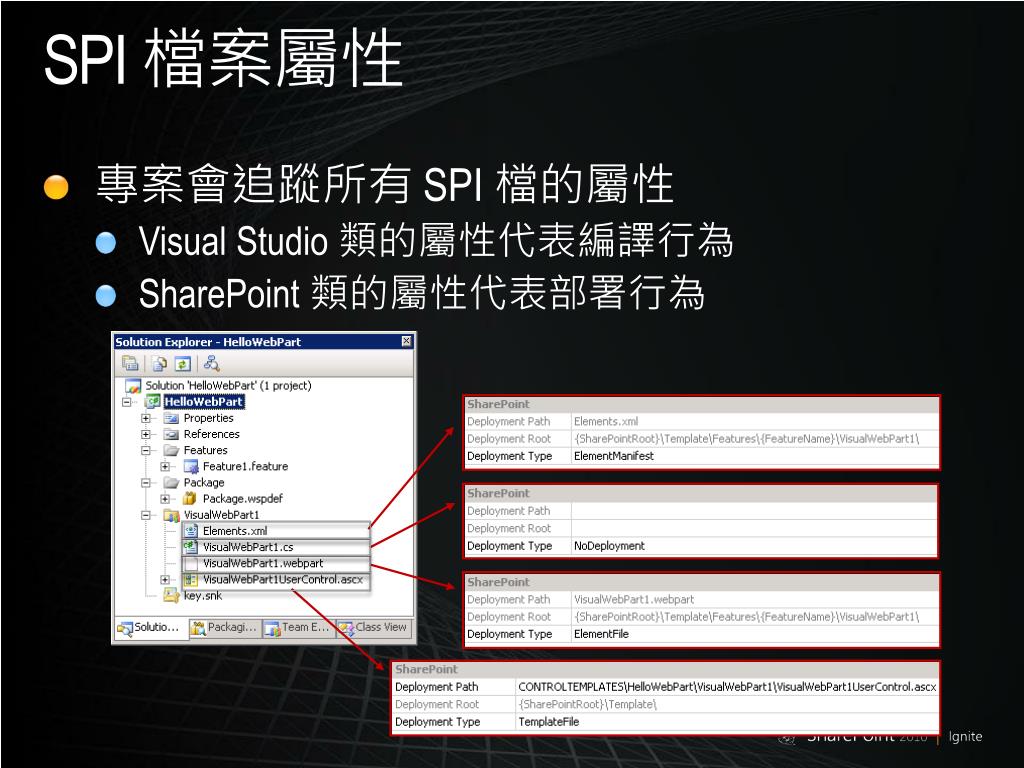Expand the Properties node

pyautogui.click(x=146, y=418)
